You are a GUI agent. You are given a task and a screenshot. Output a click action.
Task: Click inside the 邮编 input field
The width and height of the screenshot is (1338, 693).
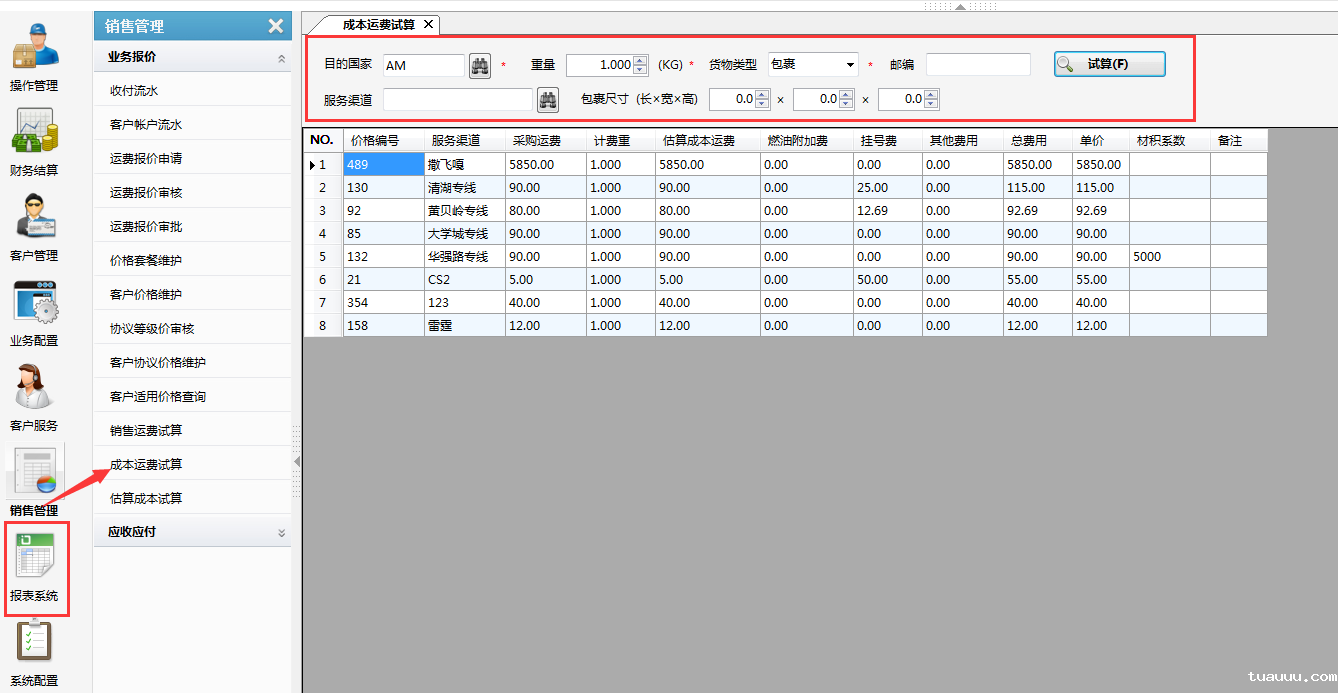(x=978, y=64)
